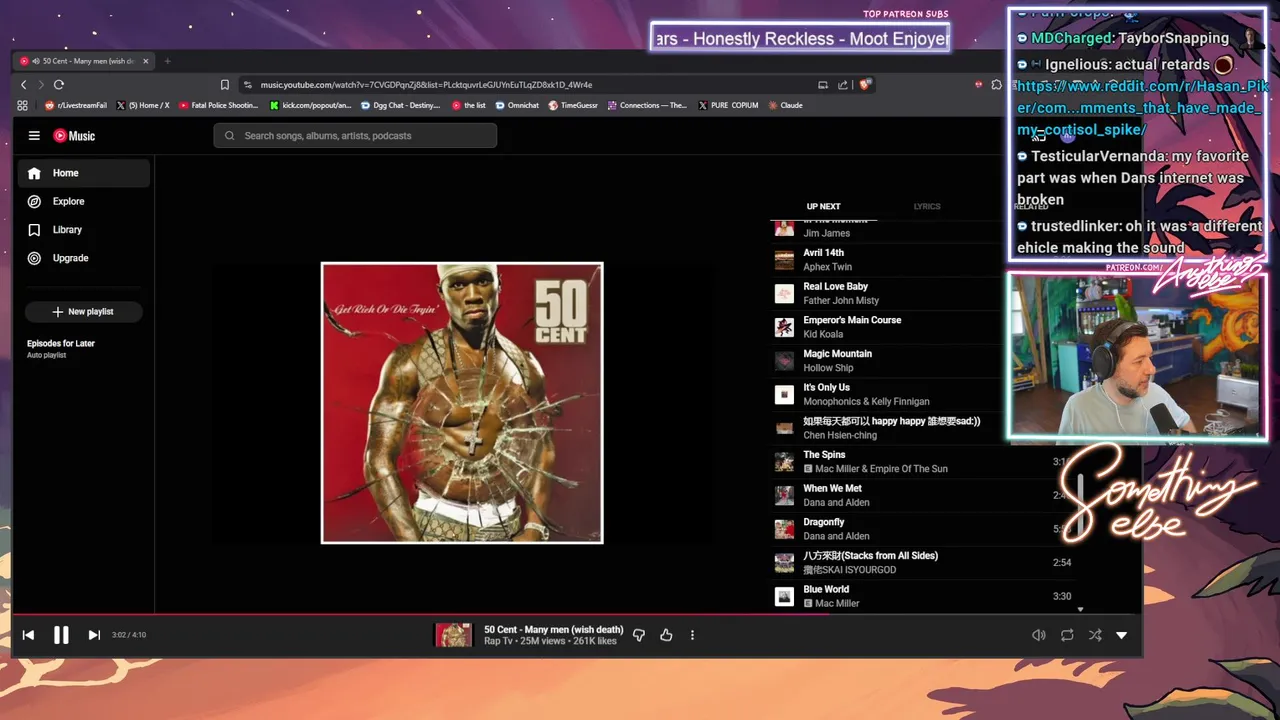Image resolution: width=1280 pixels, height=720 pixels.
Task: Close the 50 Cent browser tab
Action: 145,61
